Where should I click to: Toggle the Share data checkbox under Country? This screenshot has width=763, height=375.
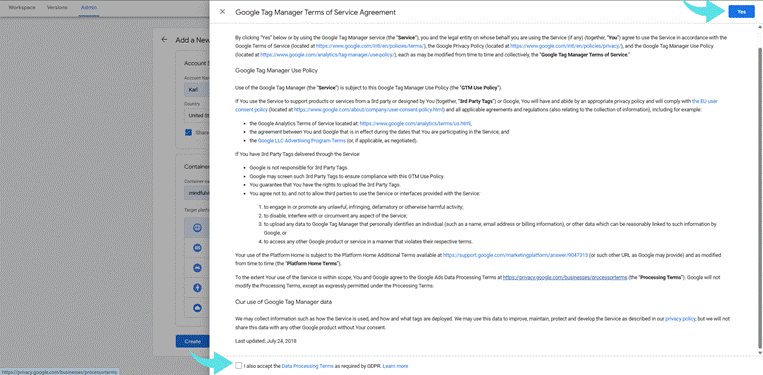click(x=188, y=132)
